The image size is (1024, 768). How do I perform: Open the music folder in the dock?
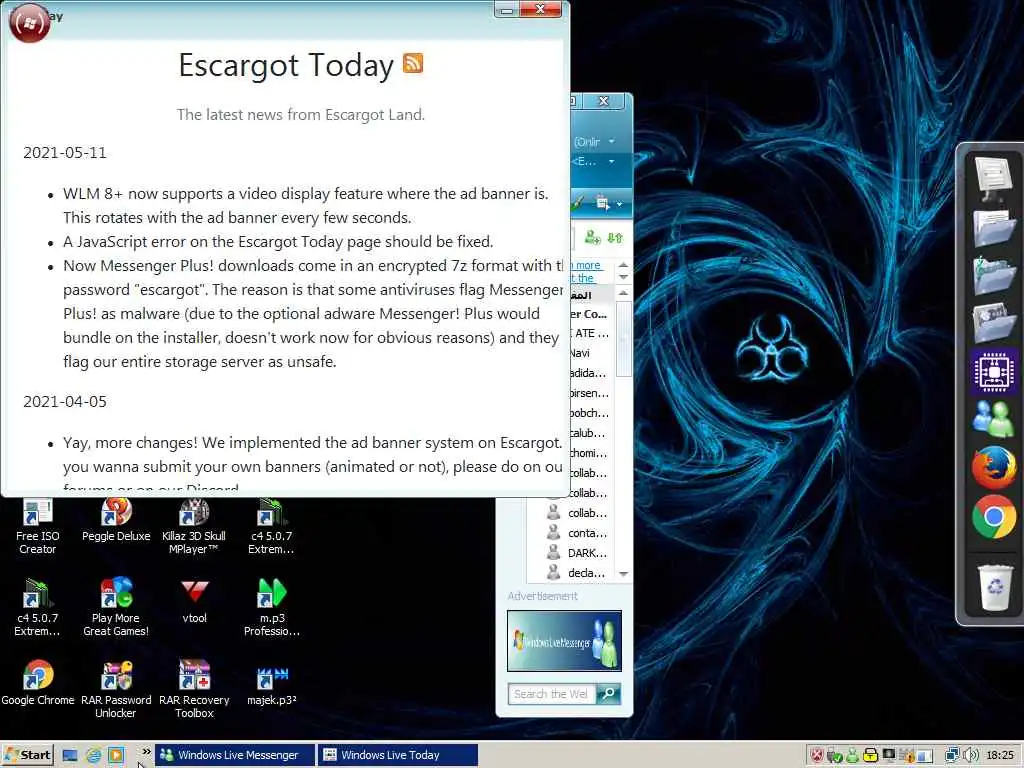[x=993, y=276]
